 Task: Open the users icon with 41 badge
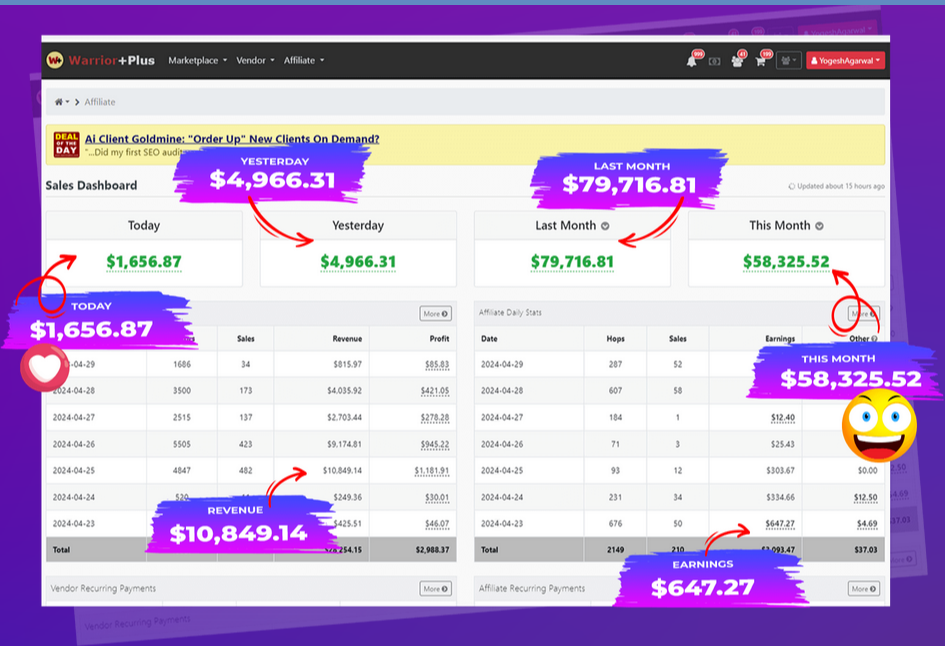[736, 61]
